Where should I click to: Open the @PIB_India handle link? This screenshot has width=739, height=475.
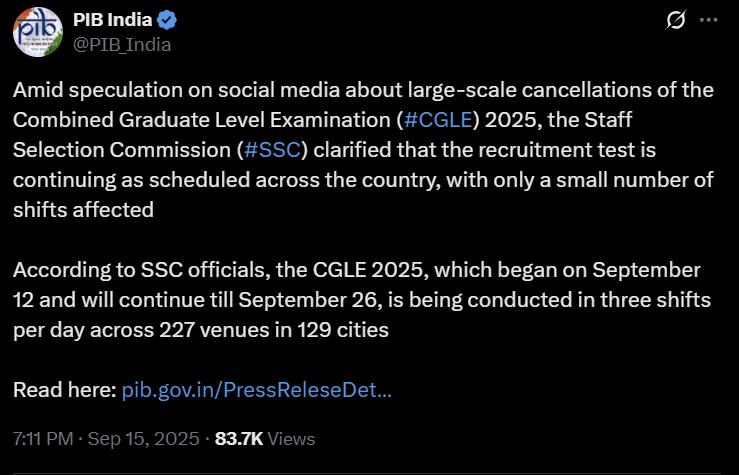122,45
